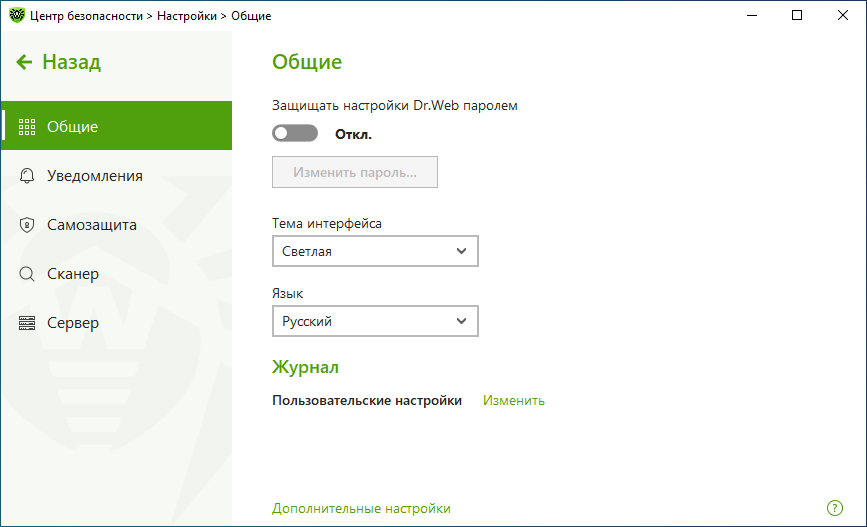Click the Журнал section heading
Screen dimensions: 867x527
(305, 367)
